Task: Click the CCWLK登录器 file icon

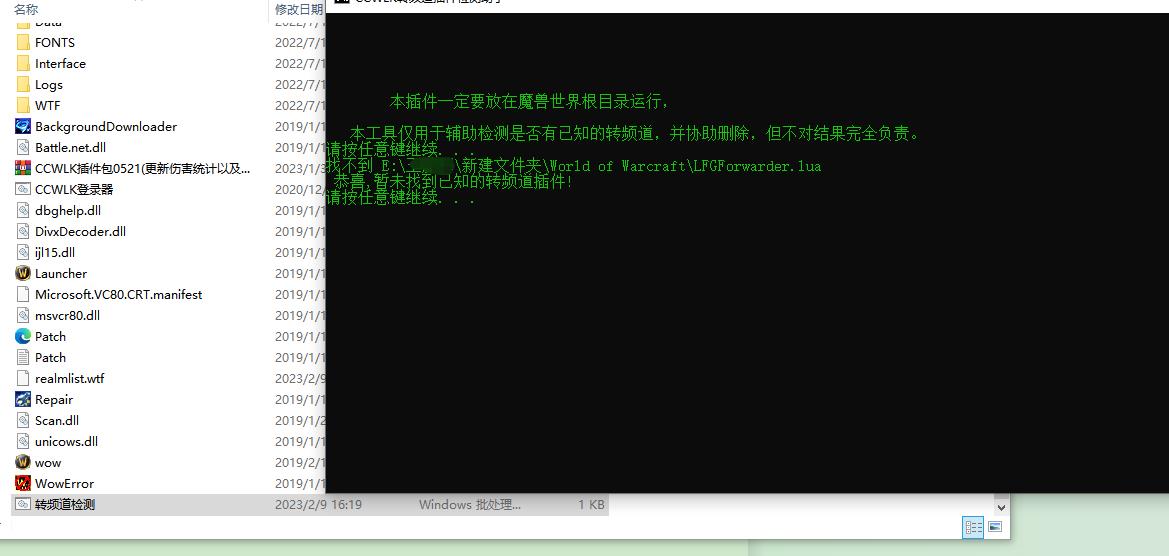Action: [23, 189]
